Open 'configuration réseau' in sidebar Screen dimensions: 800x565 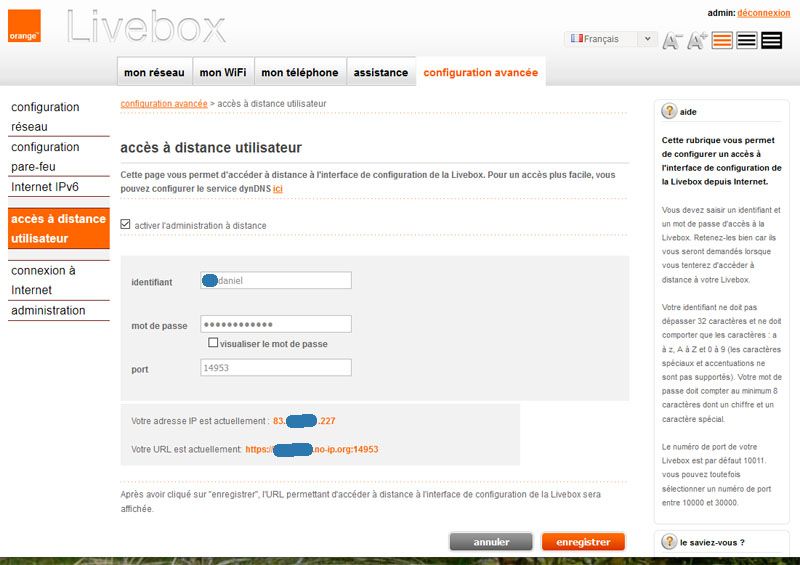click(x=59, y=117)
